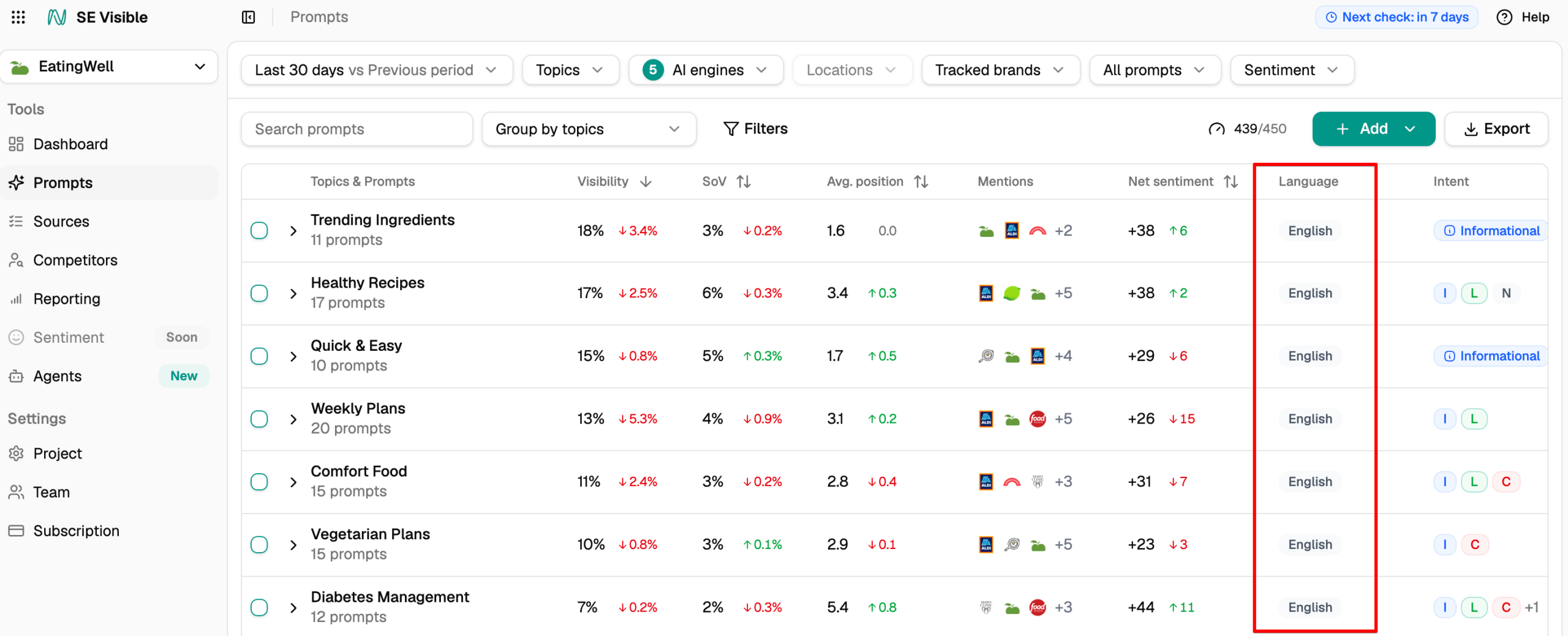The image size is (1568, 636).
Task: Click the Filters funnel icon
Action: point(731,129)
